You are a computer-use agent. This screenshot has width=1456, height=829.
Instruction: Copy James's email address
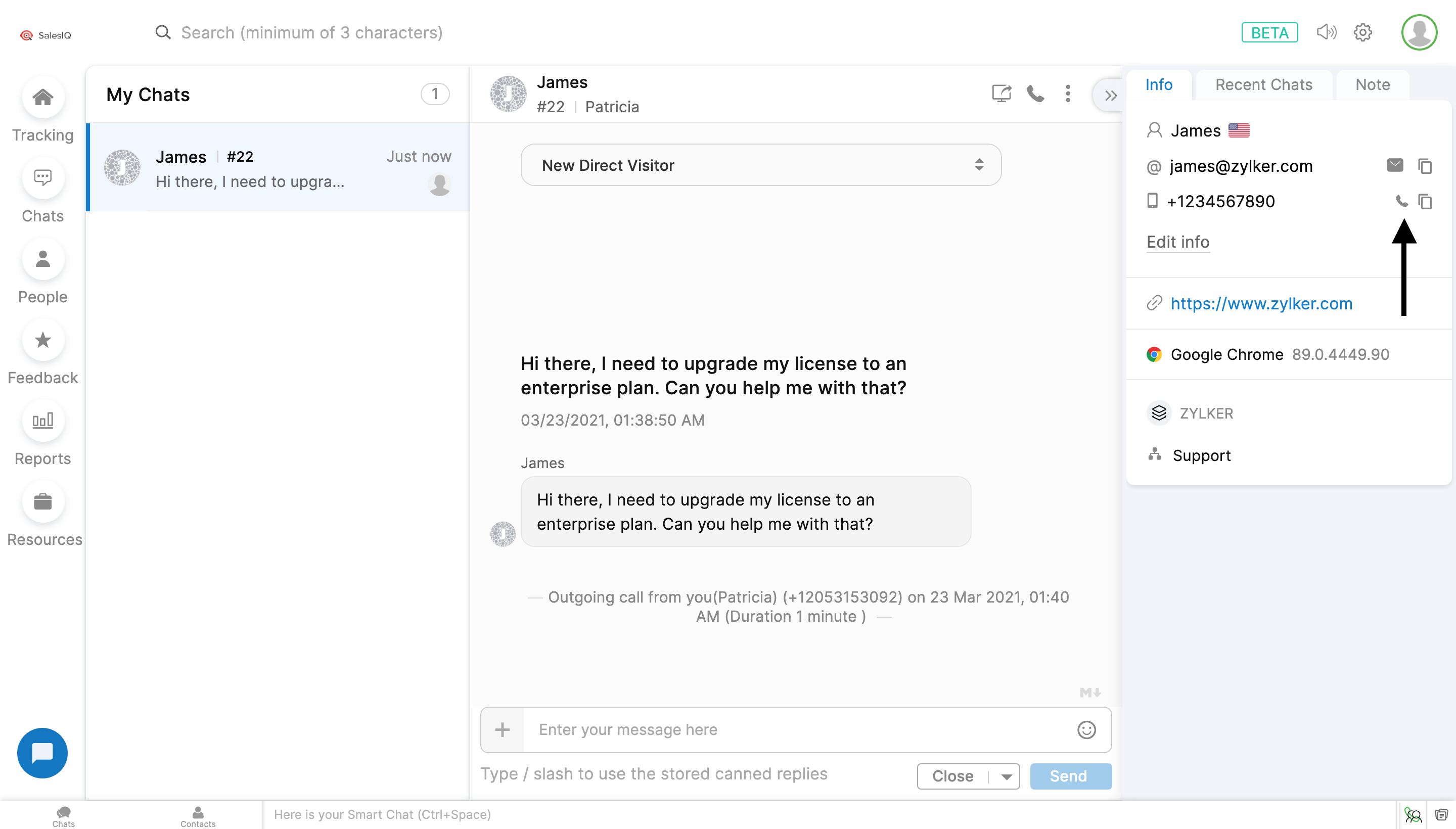pos(1425,166)
